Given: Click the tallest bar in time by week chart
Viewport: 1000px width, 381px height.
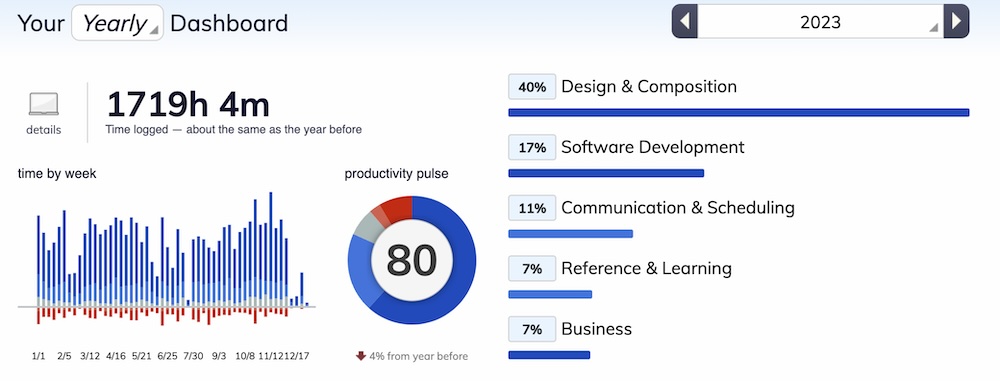Looking at the screenshot, I should pos(270,249).
